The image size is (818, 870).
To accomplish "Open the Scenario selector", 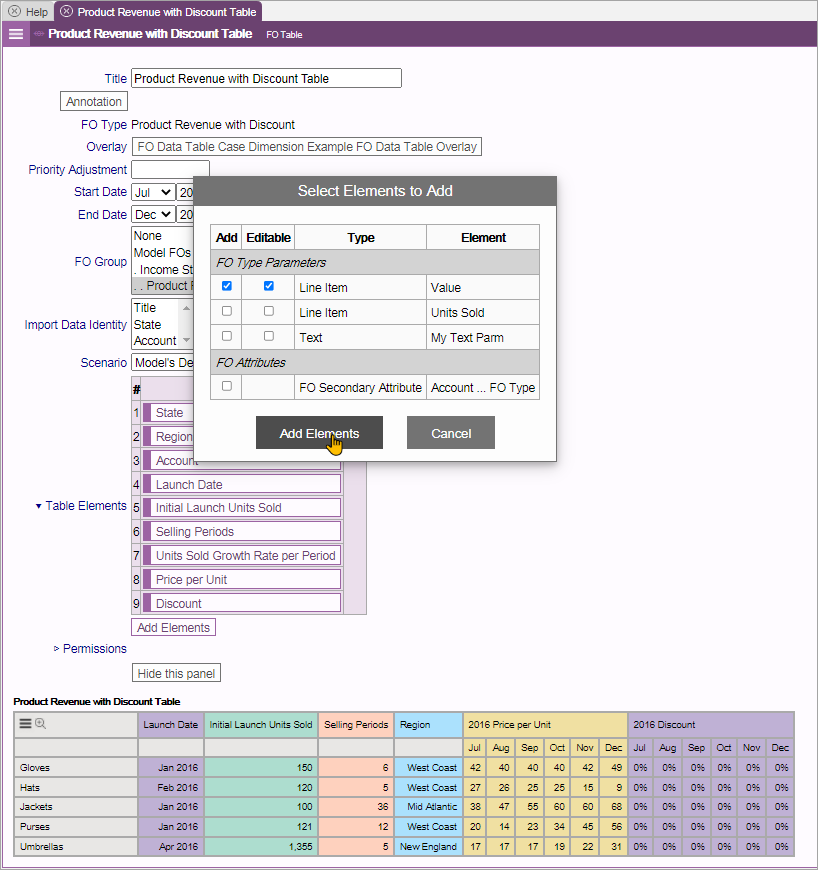I will pos(163,363).
